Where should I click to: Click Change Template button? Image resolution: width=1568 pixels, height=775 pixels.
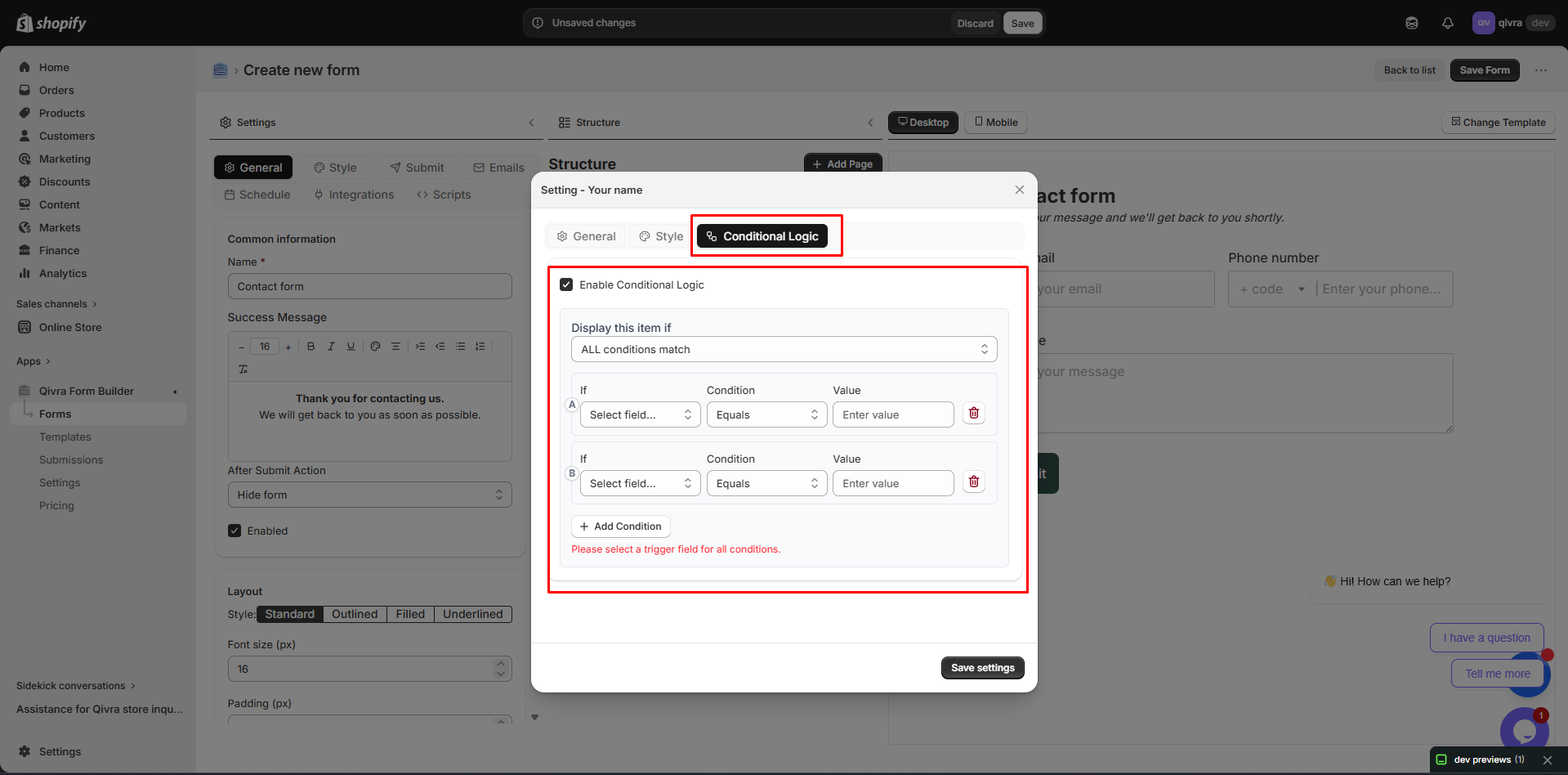pyautogui.click(x=1498, y=123)
